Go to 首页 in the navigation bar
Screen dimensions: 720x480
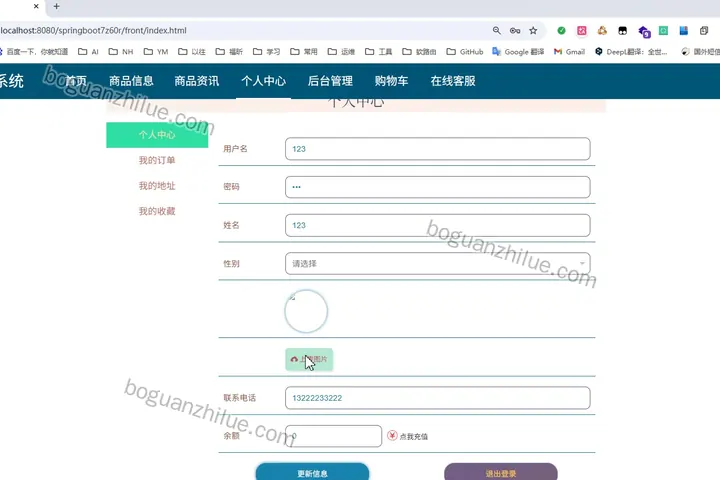pos(76,81)
